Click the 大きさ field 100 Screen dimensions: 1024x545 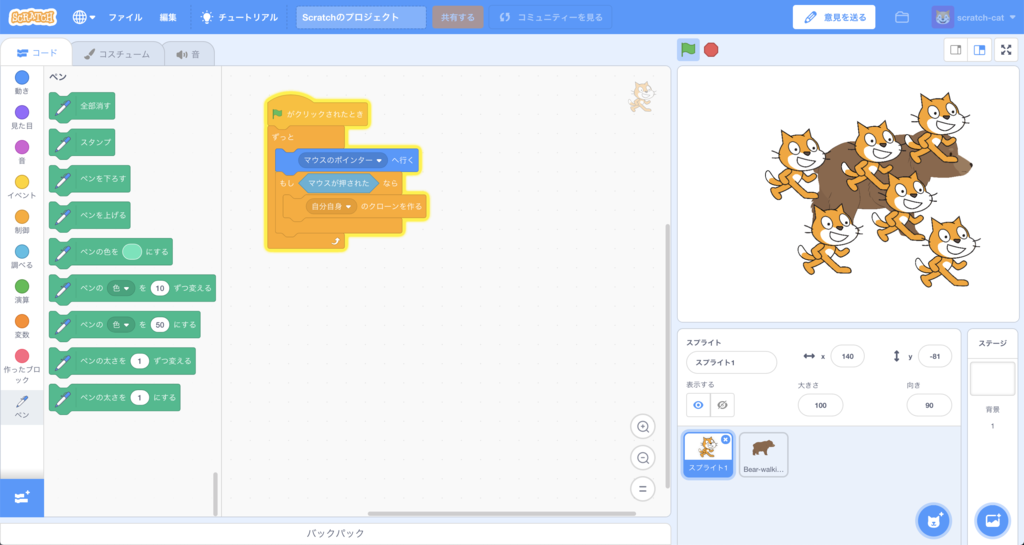pyautogui.click(x=820, y=405)
